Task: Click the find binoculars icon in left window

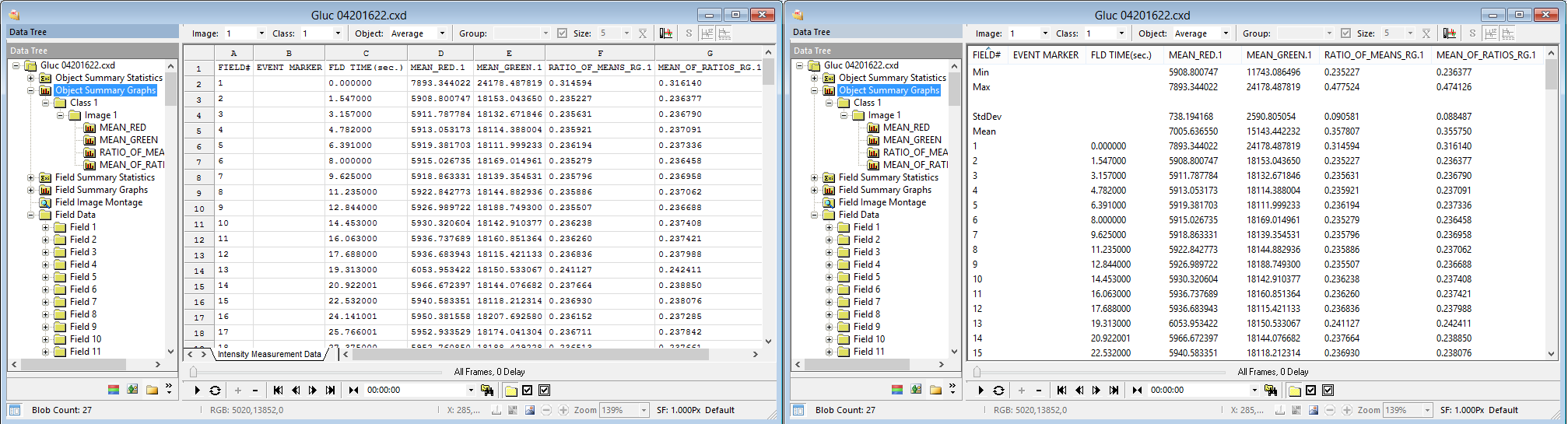Action: pyautogui.click(x=487, y=391)
